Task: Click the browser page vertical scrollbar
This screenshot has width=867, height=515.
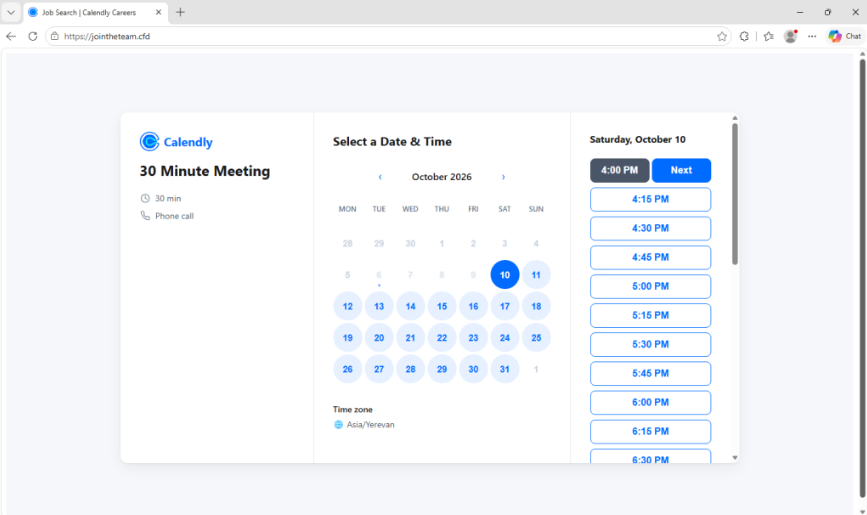Action: pyautogui.click(x=862, y=278)
